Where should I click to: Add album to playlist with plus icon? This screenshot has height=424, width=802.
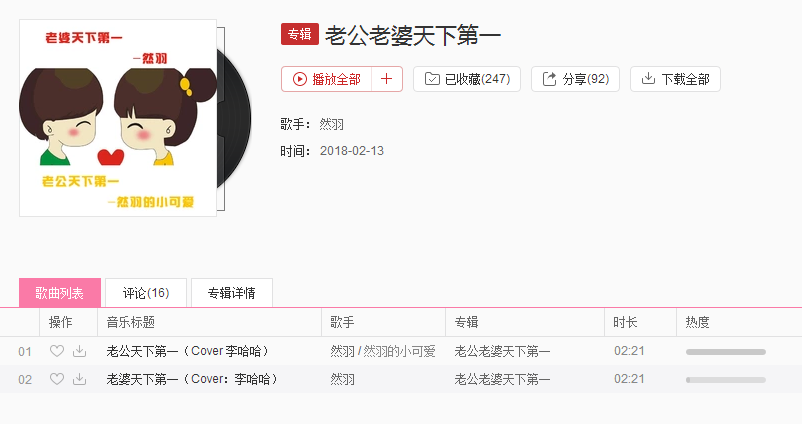pos(387,79)
